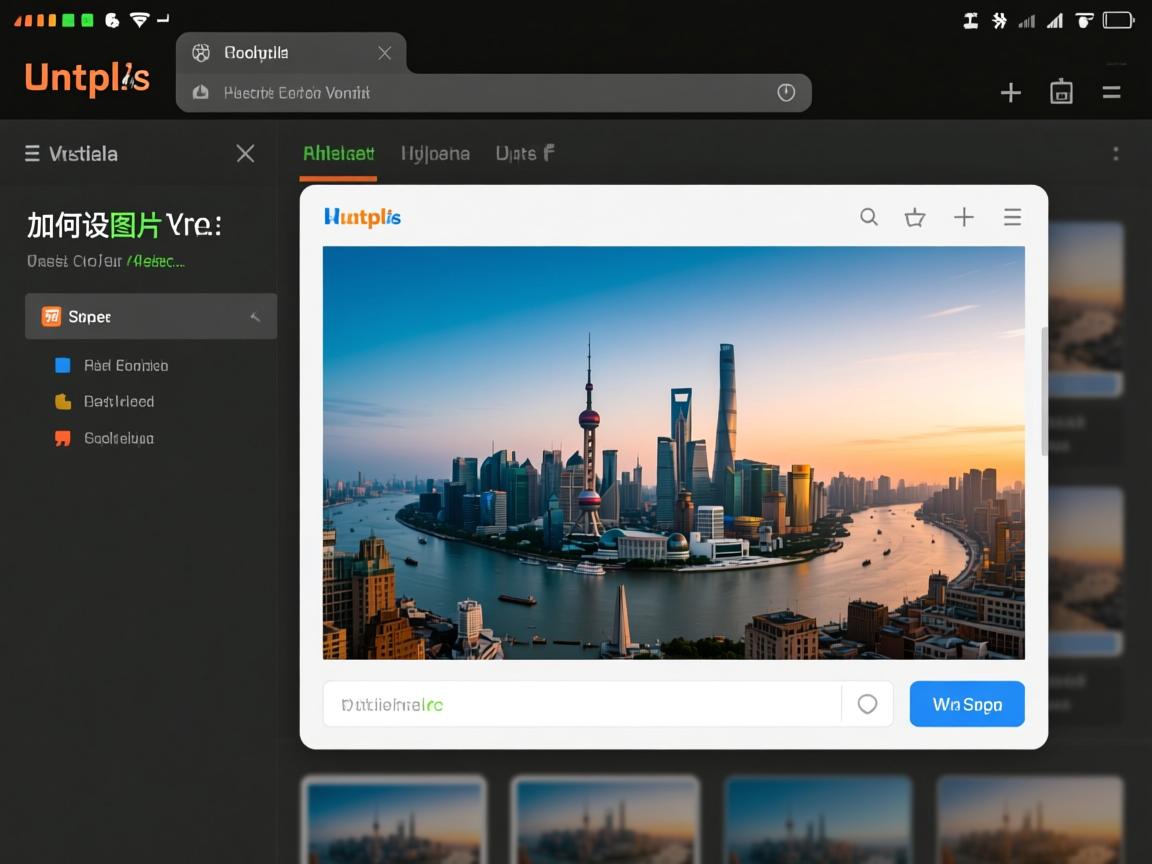Image resolution: width=1152 pixels, height=864 pixels.
Task: Click the plus icon in the top toolbar
Action: tap(1011, 93)
